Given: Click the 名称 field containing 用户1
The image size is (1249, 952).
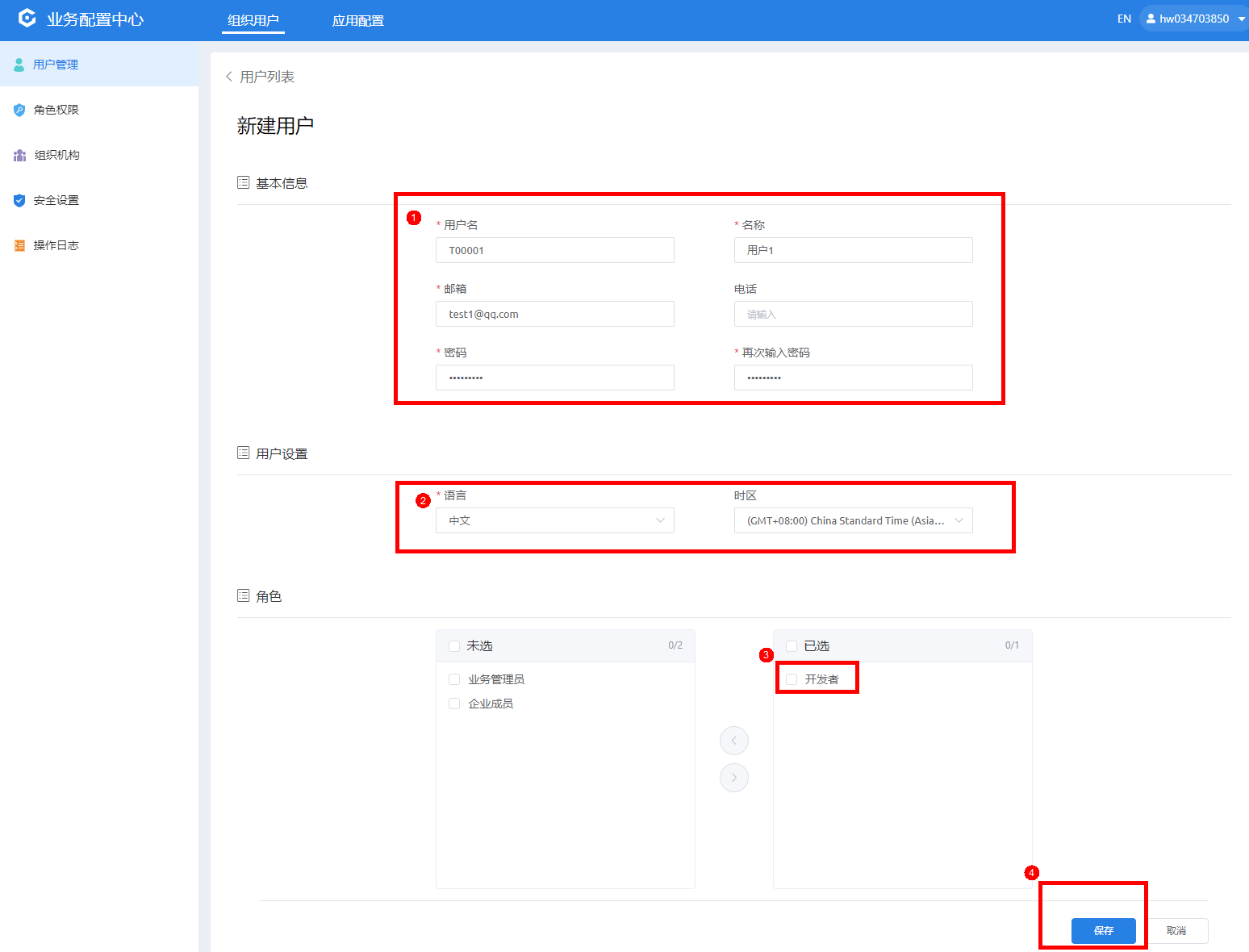Looking at the screenshot, I should pyautogui.click(x=854, y=250).
